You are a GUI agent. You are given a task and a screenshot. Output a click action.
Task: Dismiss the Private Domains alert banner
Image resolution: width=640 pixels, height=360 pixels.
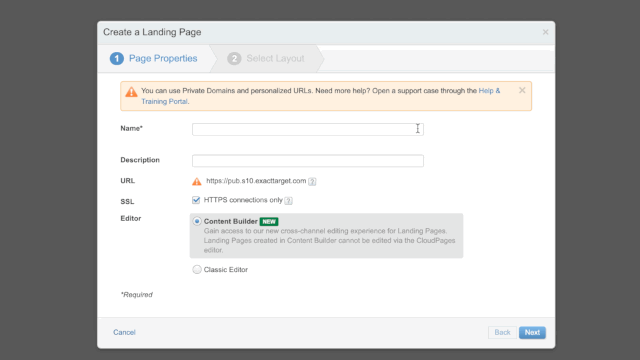coord(522,91)
